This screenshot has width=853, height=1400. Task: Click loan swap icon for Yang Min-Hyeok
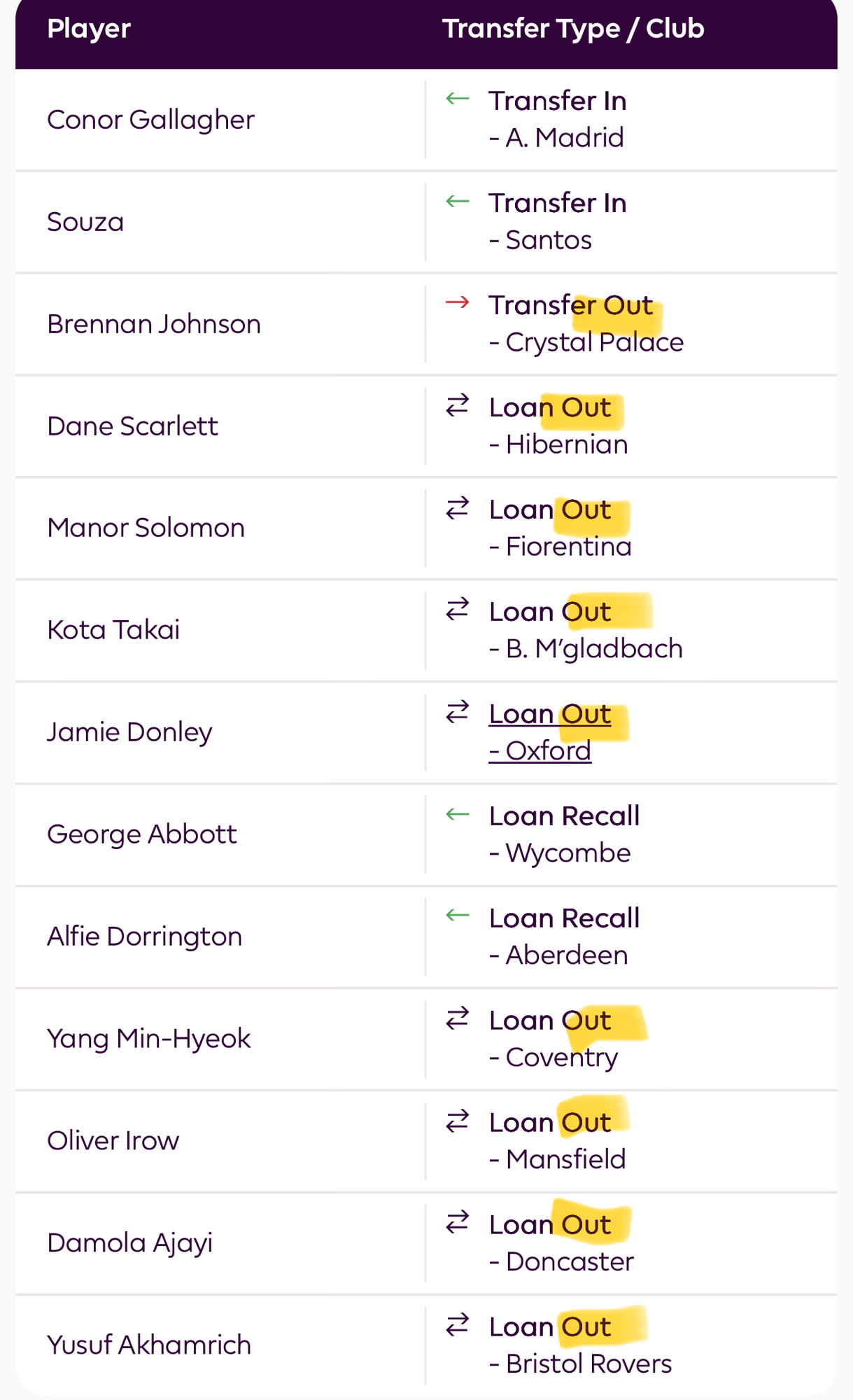pyautogui.click(x=458, y=1018)
